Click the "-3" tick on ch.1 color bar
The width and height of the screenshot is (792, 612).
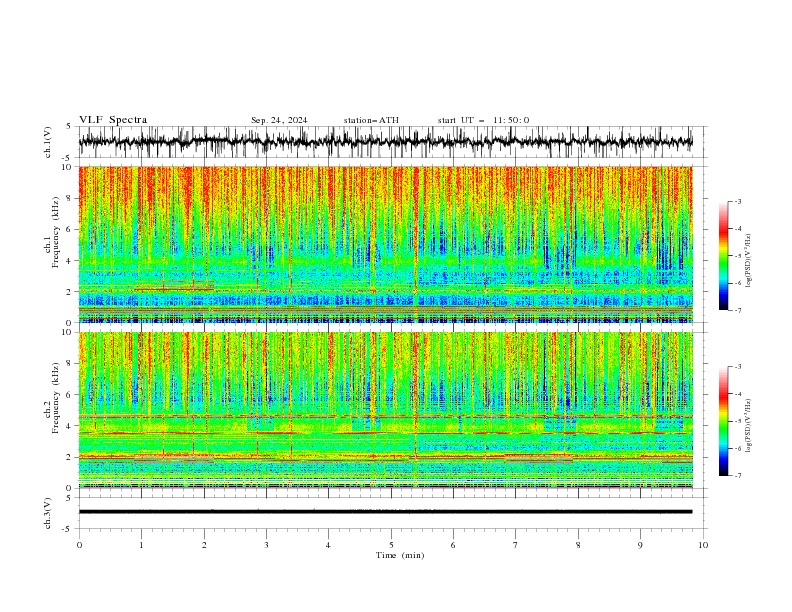737,201
